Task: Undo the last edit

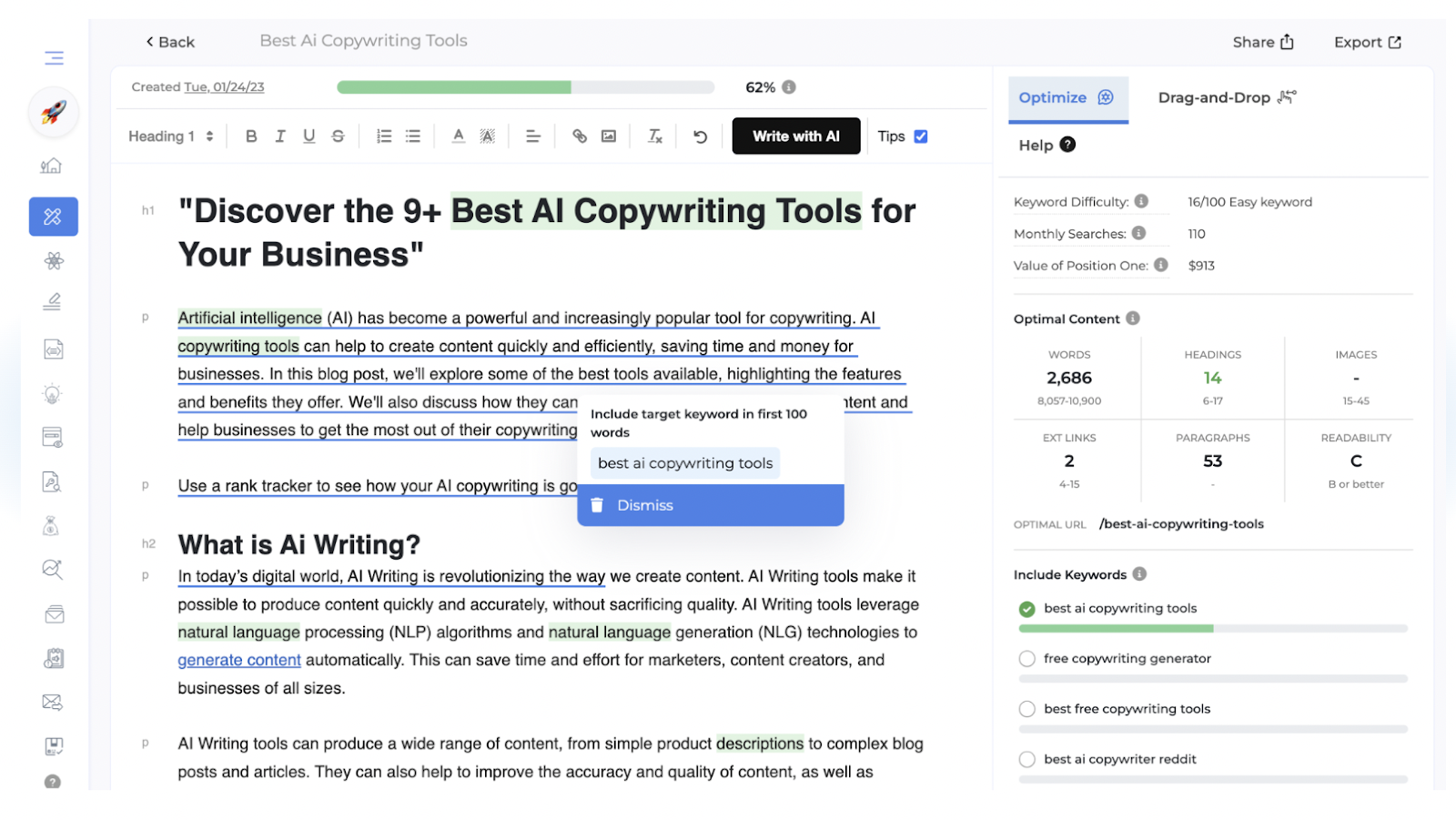Action: click(700, 137)
